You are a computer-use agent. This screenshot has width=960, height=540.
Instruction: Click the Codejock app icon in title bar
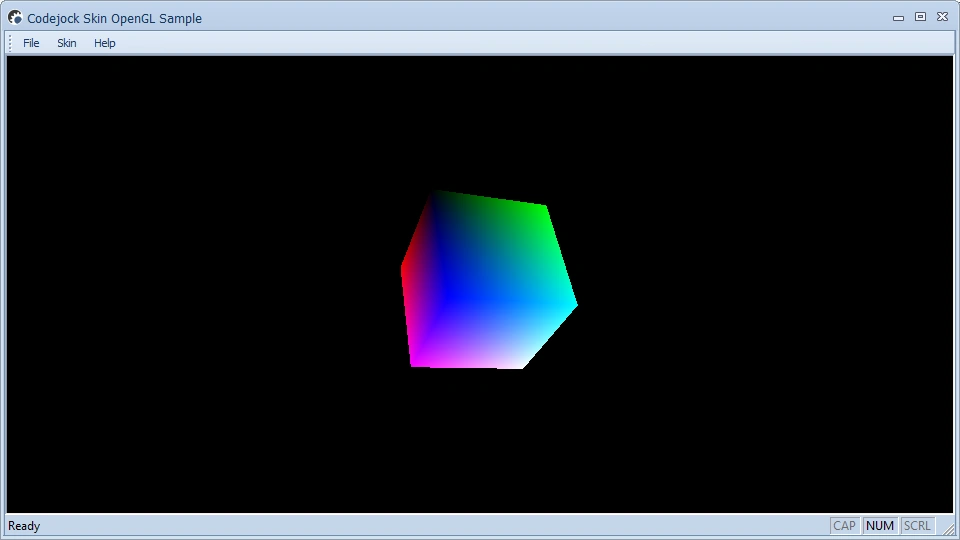click(x=15, y=18)
